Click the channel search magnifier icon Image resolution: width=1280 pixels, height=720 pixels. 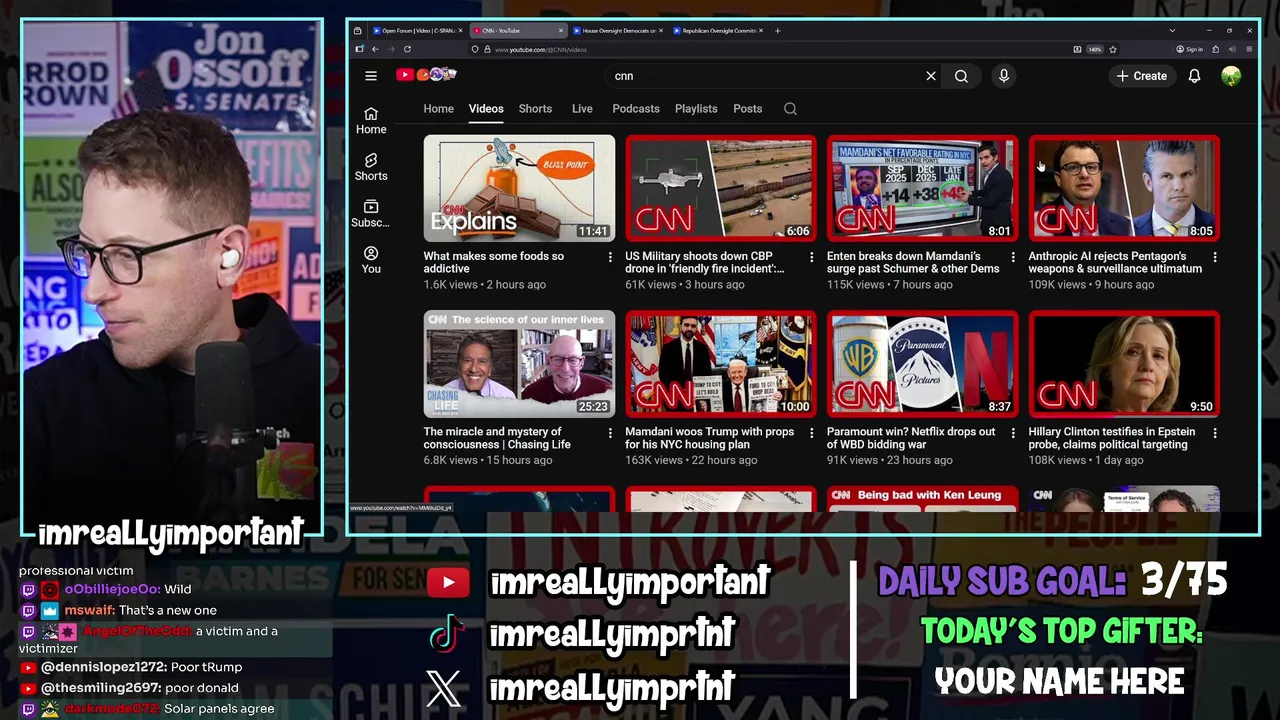tap(790, 109)
